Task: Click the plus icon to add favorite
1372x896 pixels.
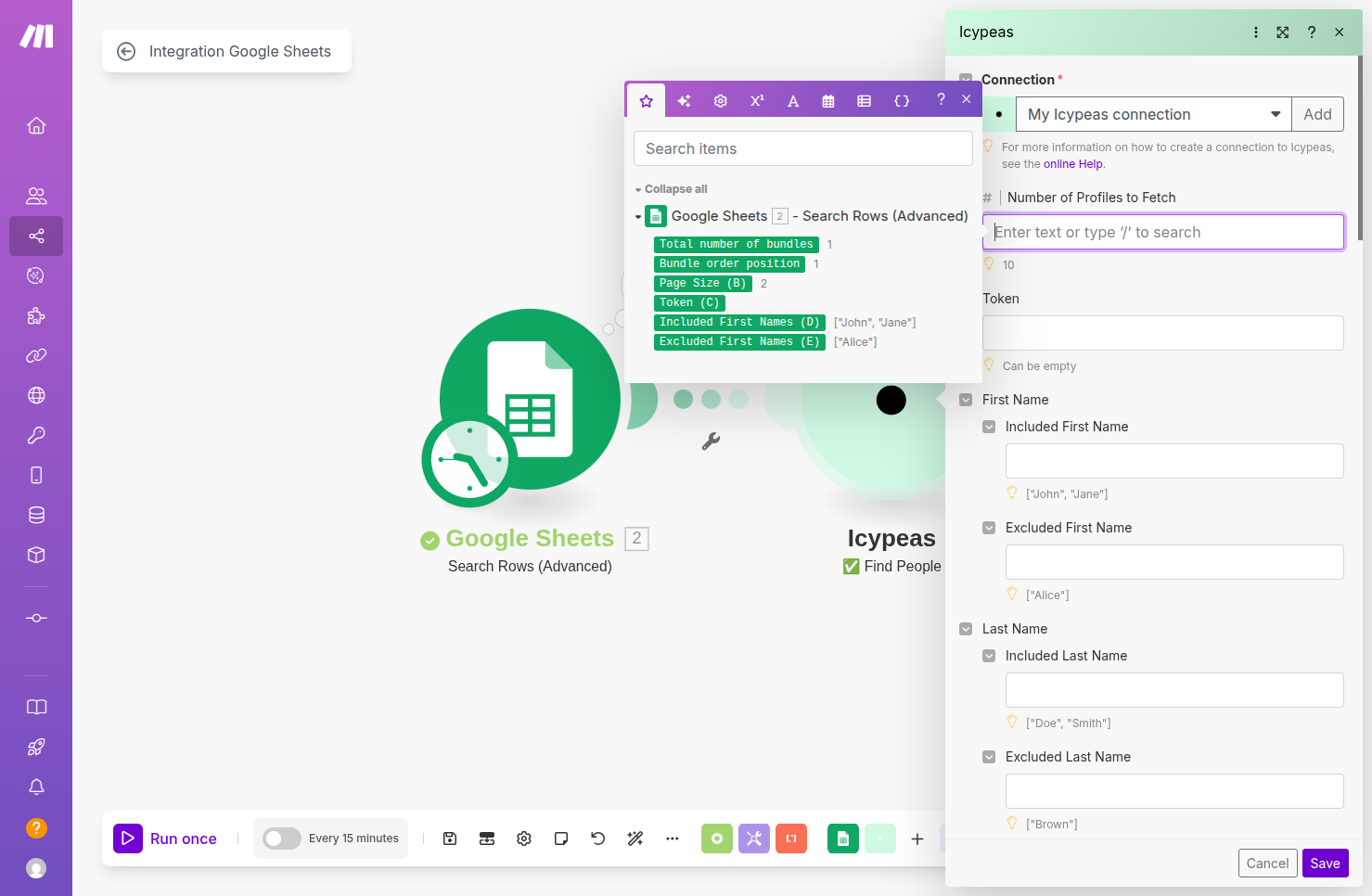Action: [917, 838]
